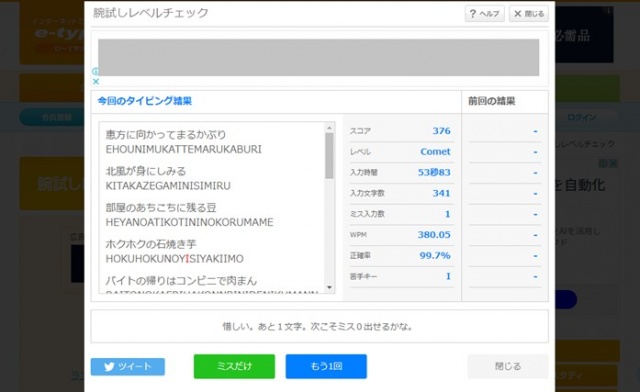640x392 pixels.
Task: Click the red mistyped I in HOKUHOKUNOYISIYAKIIMO
Action: (x=187, y=259)
